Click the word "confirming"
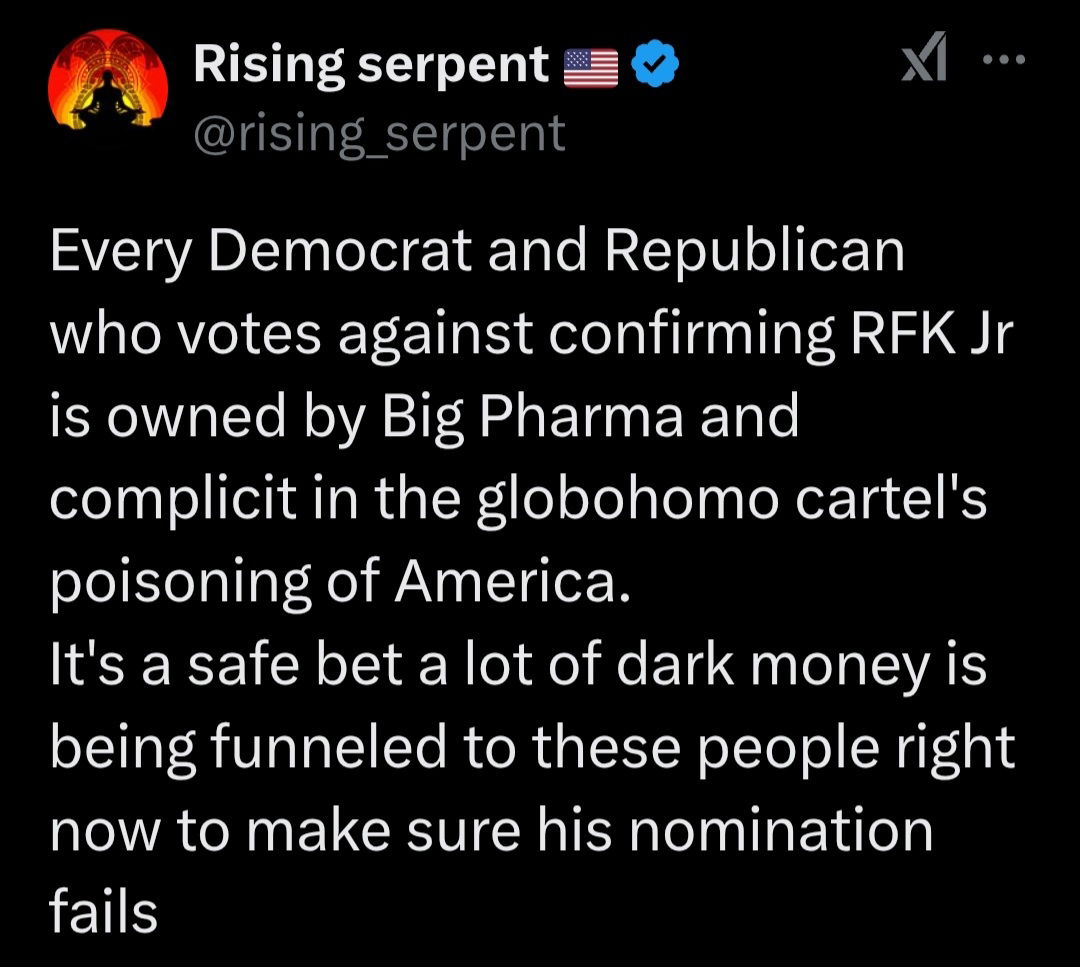Screen dimensions: 1080x967 pyautogui.click(x=691, y=333)
